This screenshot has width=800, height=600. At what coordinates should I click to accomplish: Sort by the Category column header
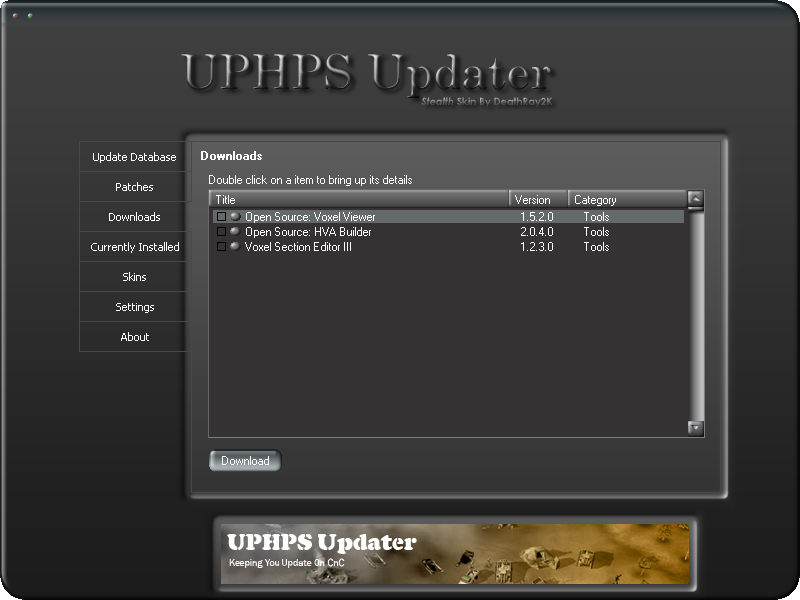628,199
